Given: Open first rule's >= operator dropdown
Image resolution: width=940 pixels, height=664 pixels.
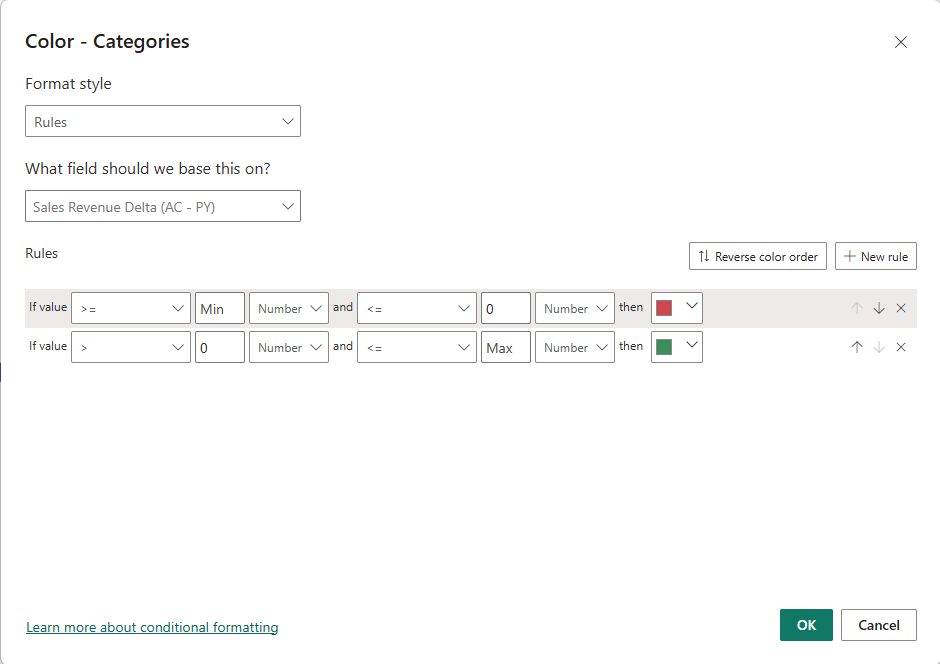Looking at the screenshot, I should pyautogui.click(x=130, y=309).
